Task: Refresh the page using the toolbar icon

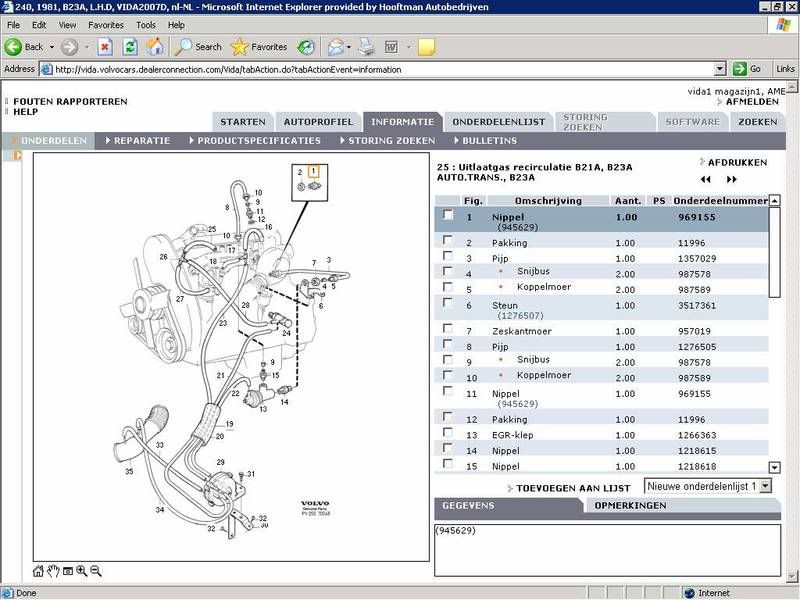Action: pyautogui.click(x=130, y=47)
